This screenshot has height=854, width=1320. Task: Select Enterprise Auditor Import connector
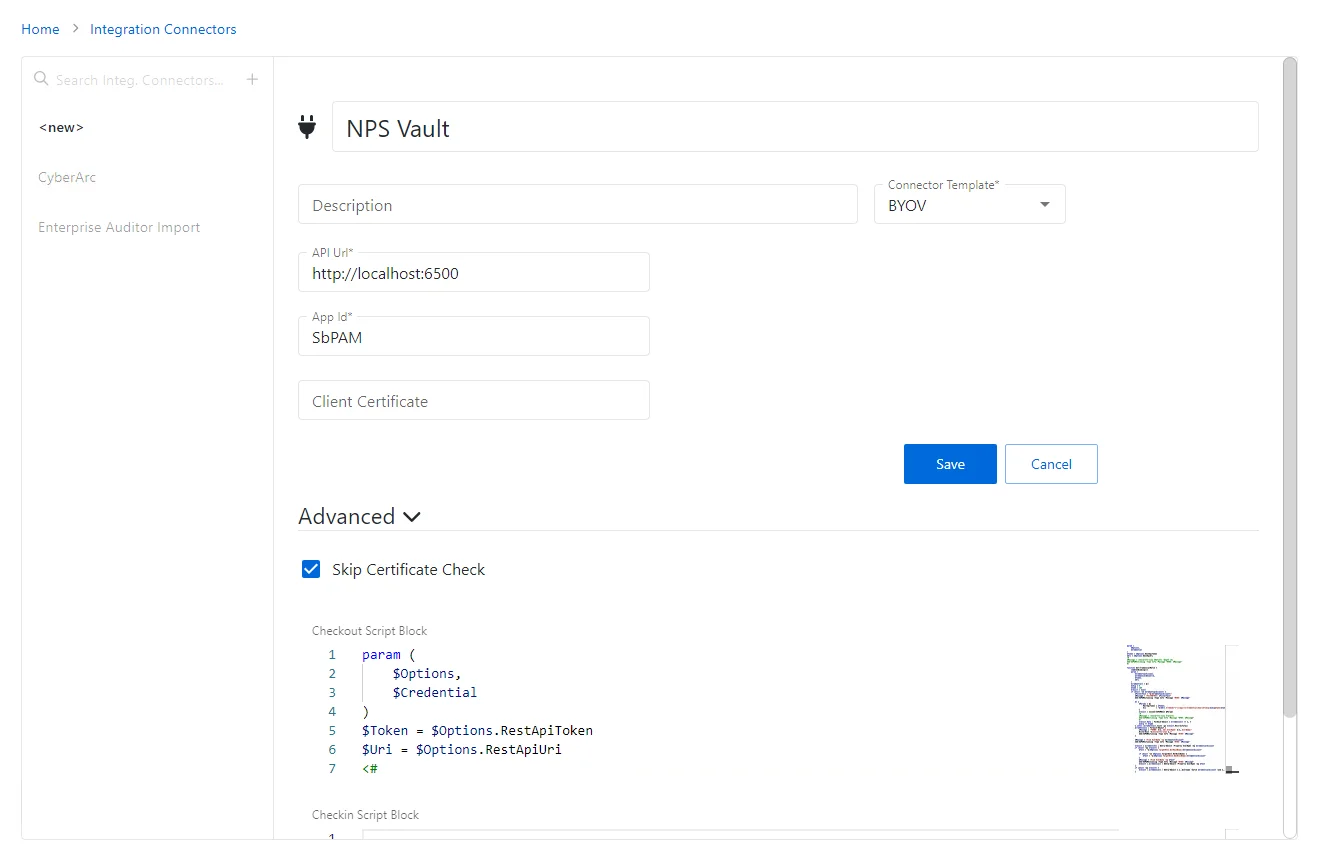click(x=119, y=227)
